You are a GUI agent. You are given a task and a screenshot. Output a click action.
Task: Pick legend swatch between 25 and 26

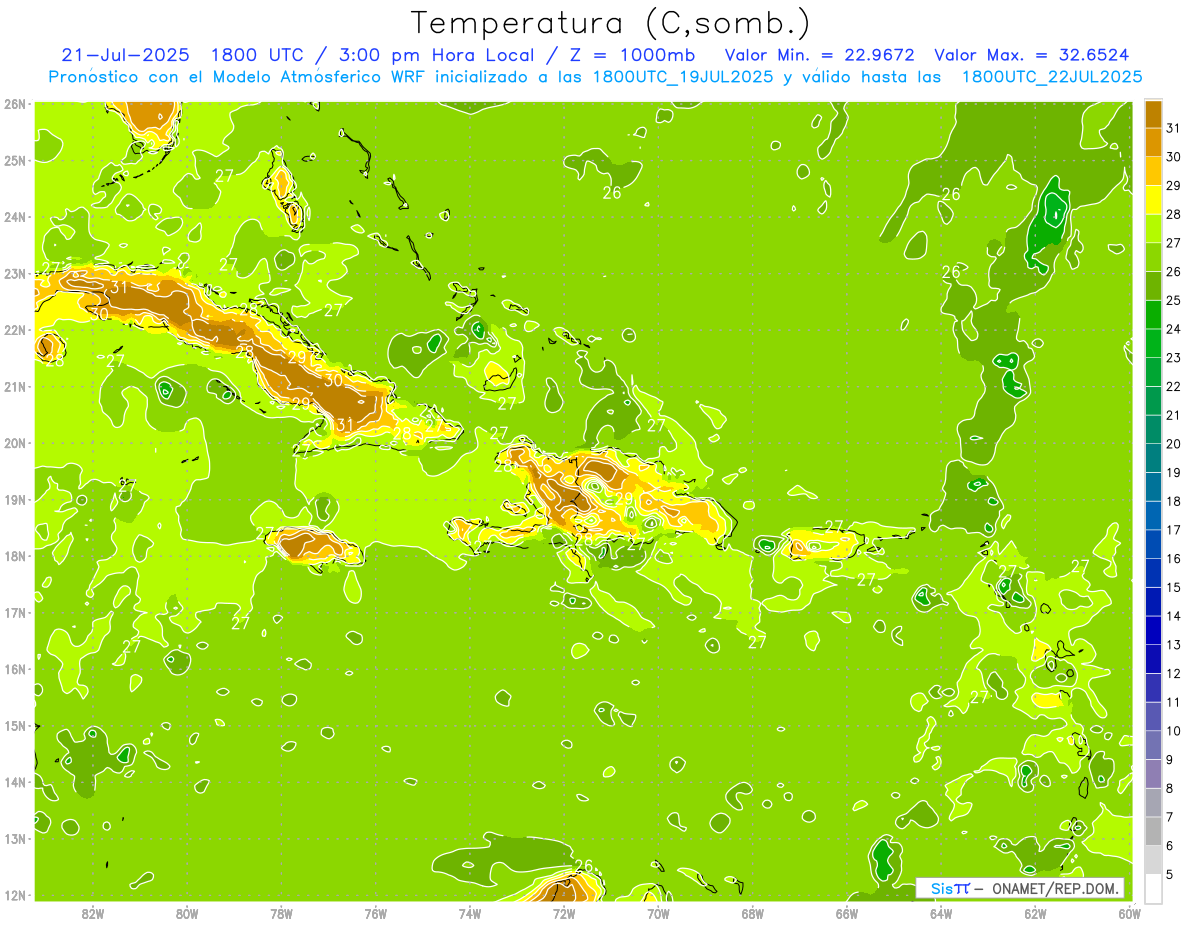tap(1153, 286)
